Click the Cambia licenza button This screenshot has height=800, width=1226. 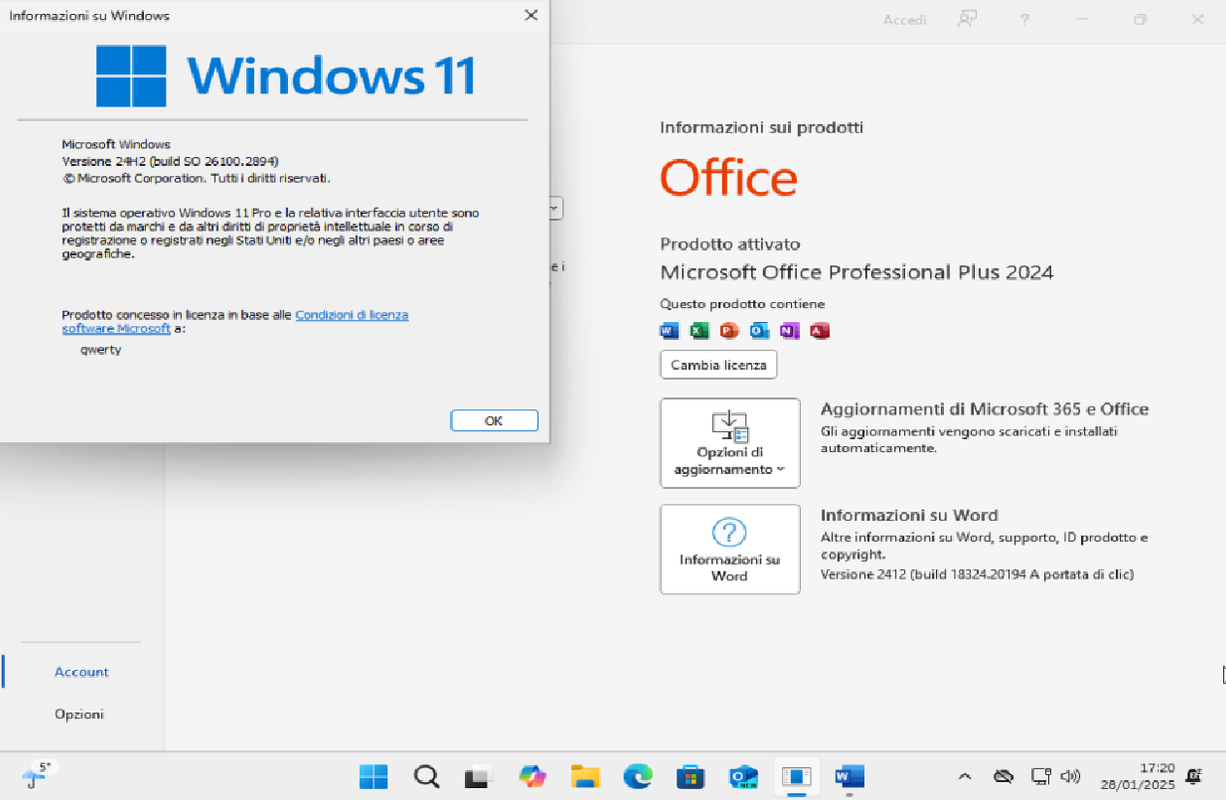pos(719,365)
